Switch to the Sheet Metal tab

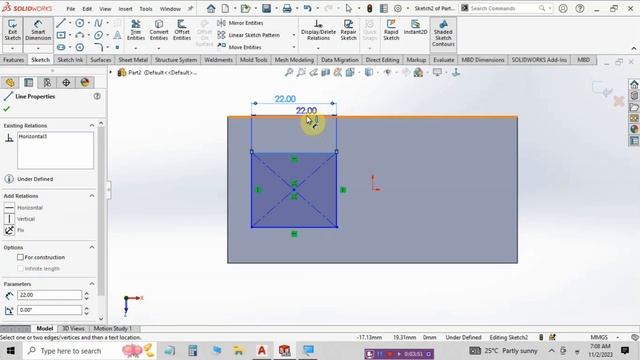point(133,60)
